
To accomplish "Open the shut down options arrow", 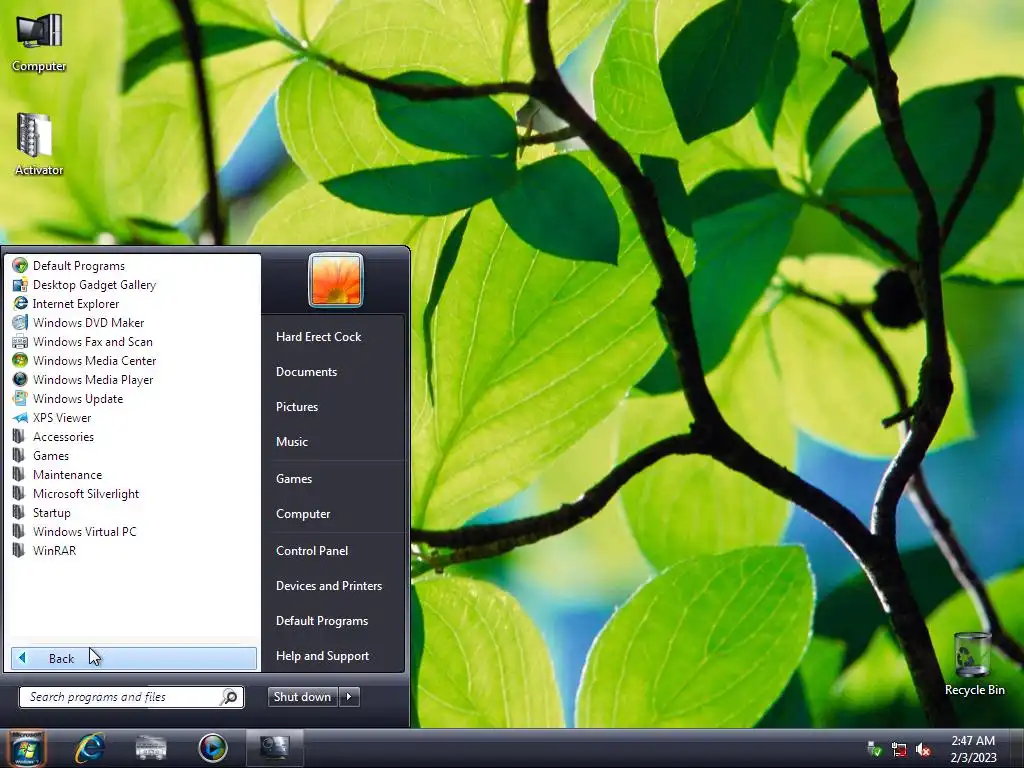I will click(x=349, y=697).
